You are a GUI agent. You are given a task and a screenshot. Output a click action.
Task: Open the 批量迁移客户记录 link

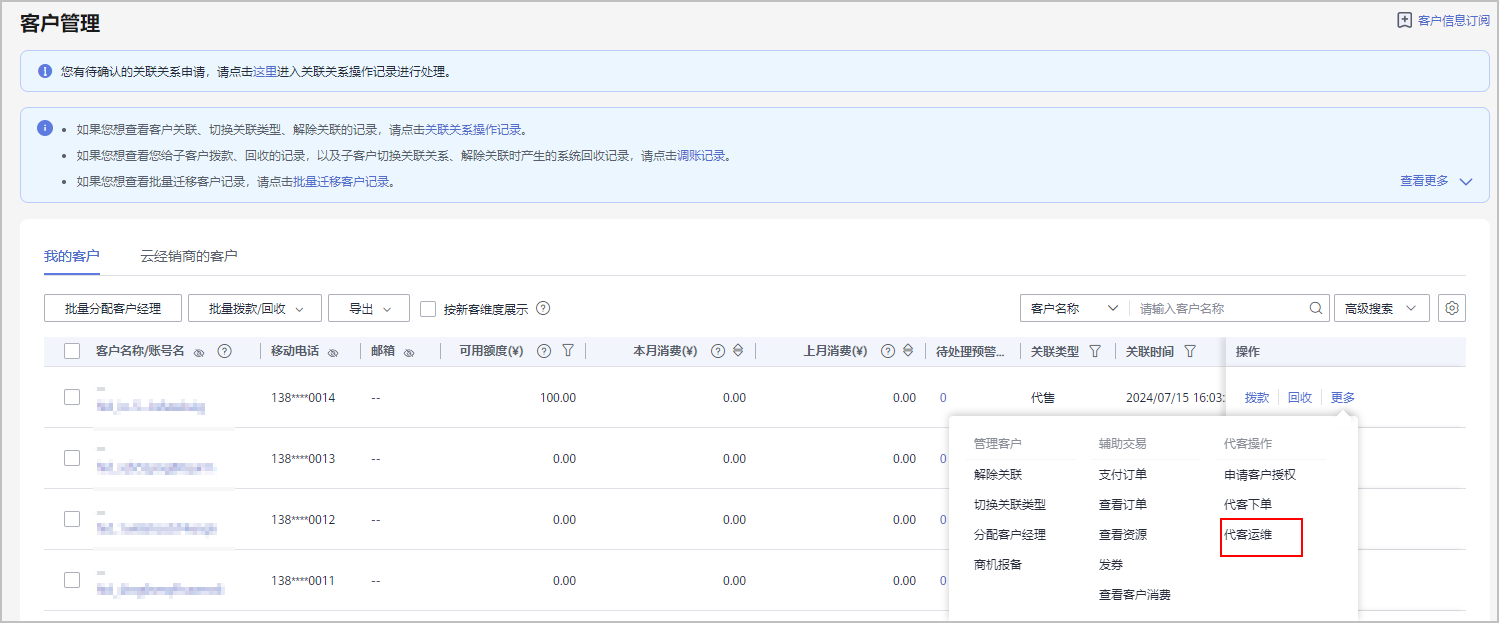[341, 182]
